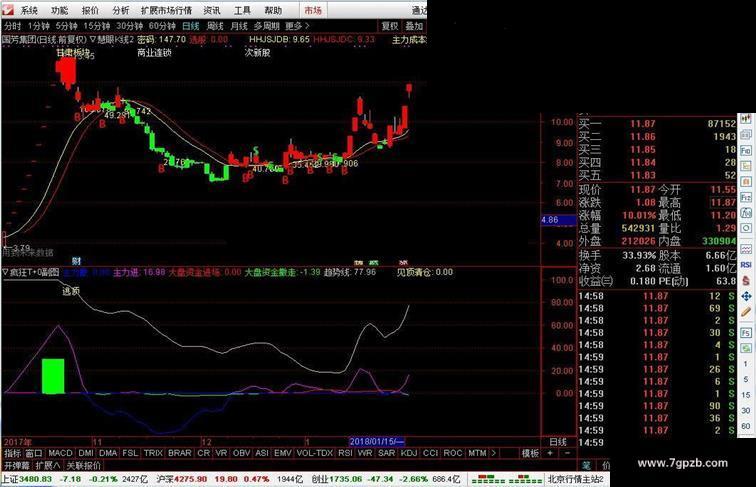The image size is (756, 487).
Task: Select the MTM indicator
Action: point(477,453)
